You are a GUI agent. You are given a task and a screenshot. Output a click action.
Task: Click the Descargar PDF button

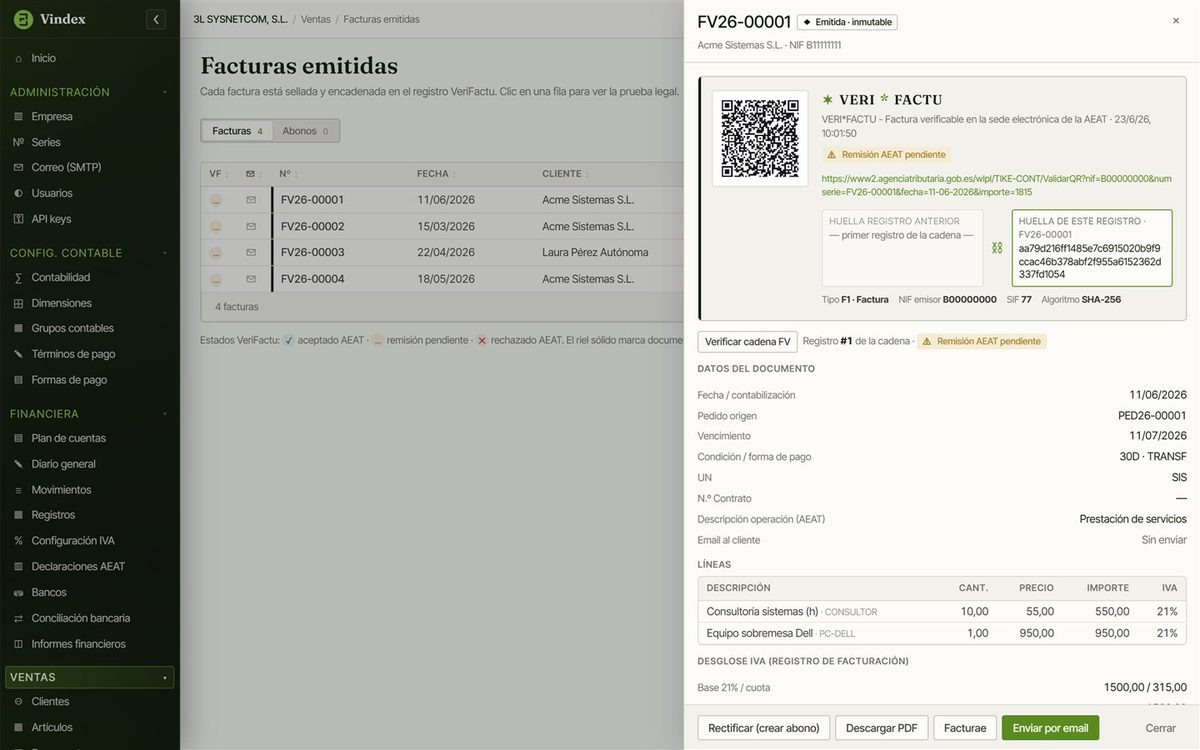(881, 728)
